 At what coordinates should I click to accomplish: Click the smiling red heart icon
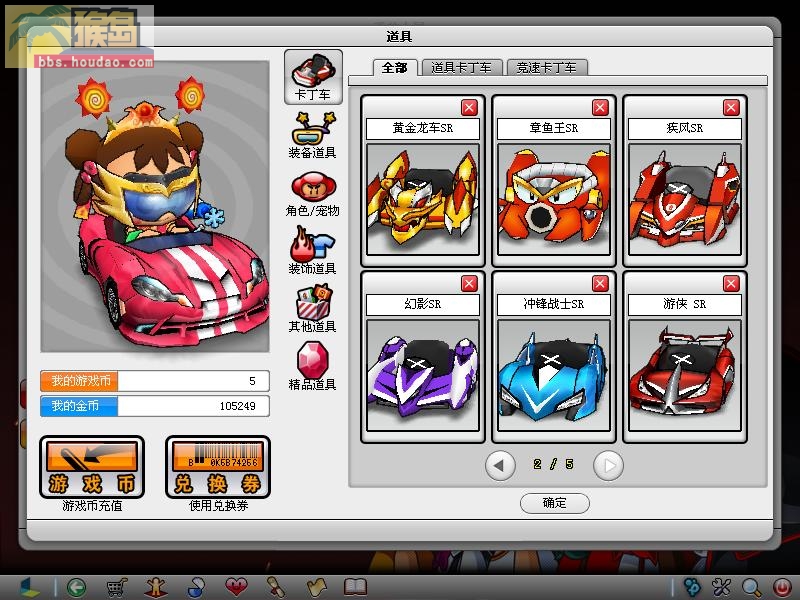236,587
